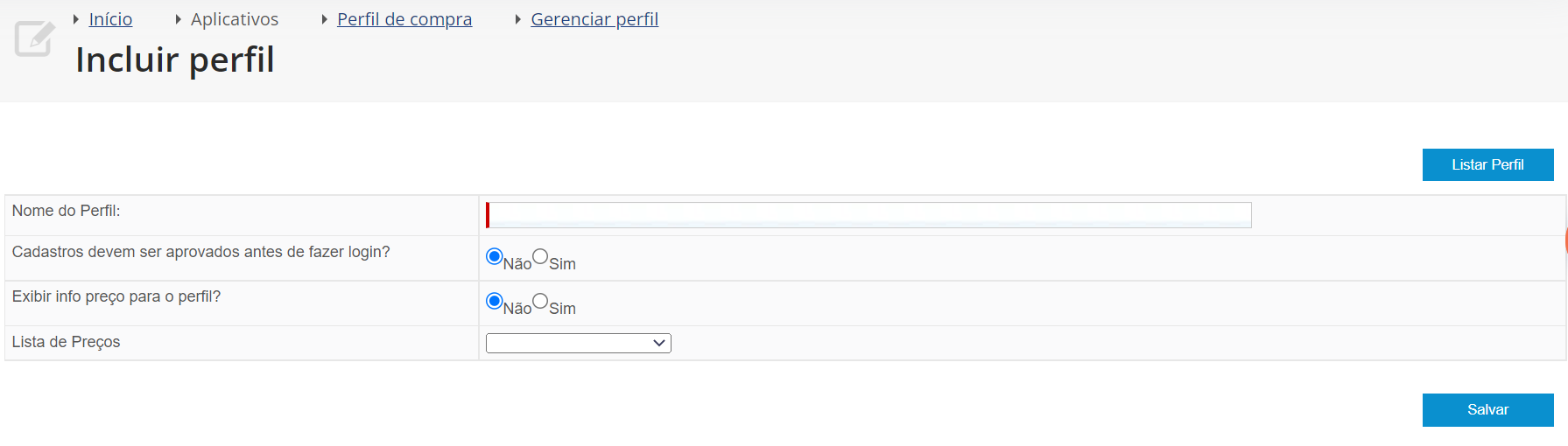Open the Lista de Preços dropdown
The image size is (1568, 446).
(579, 344)
